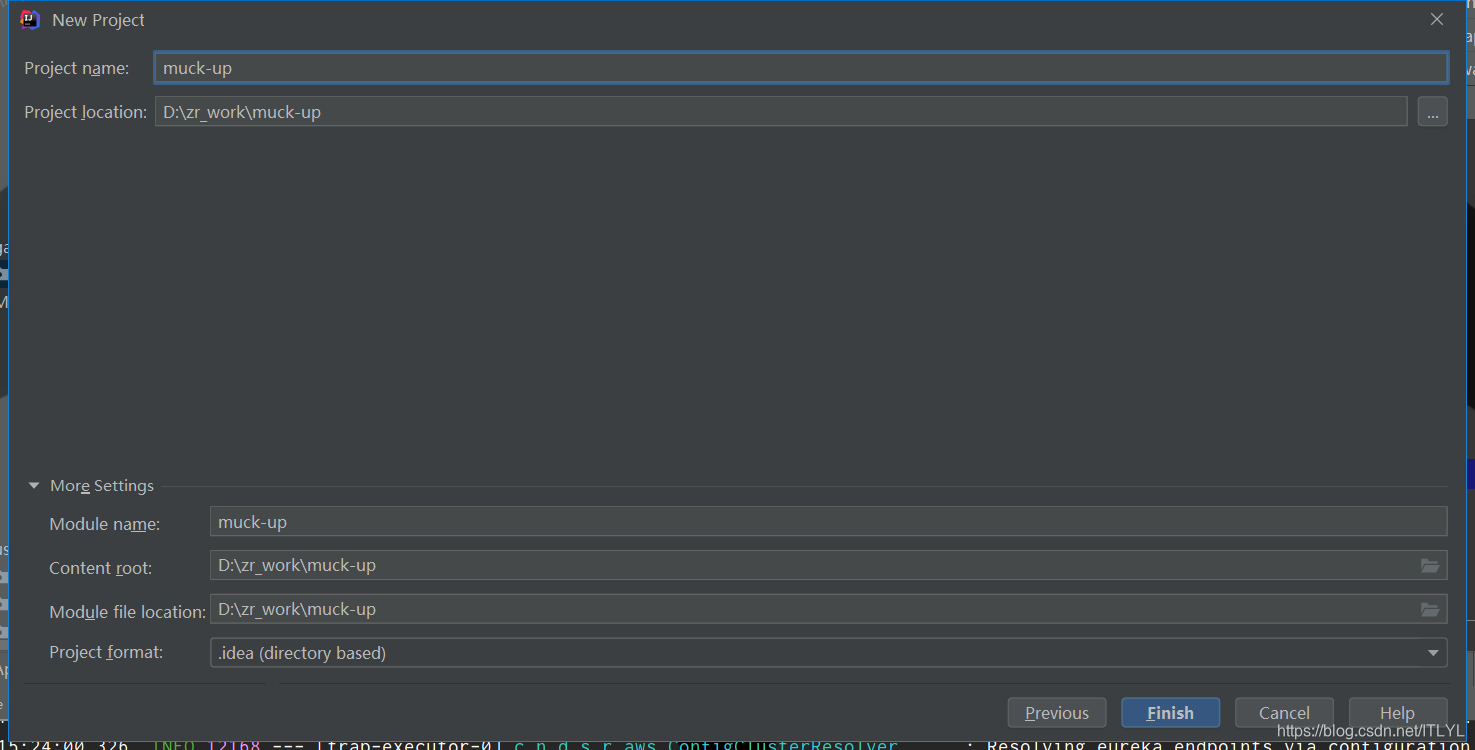Open the browse button for Project location
1475x750 pixels.
point(1432,112)
